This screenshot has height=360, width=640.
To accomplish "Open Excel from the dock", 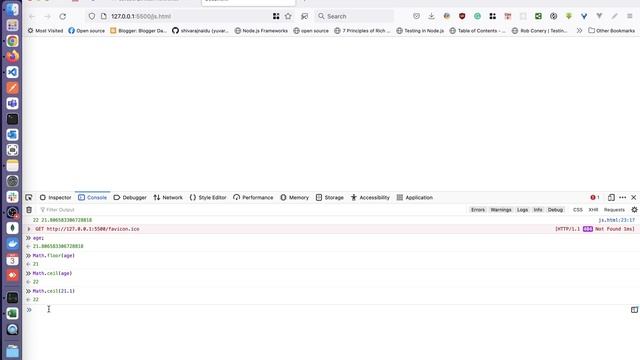I will click(13, 313).
